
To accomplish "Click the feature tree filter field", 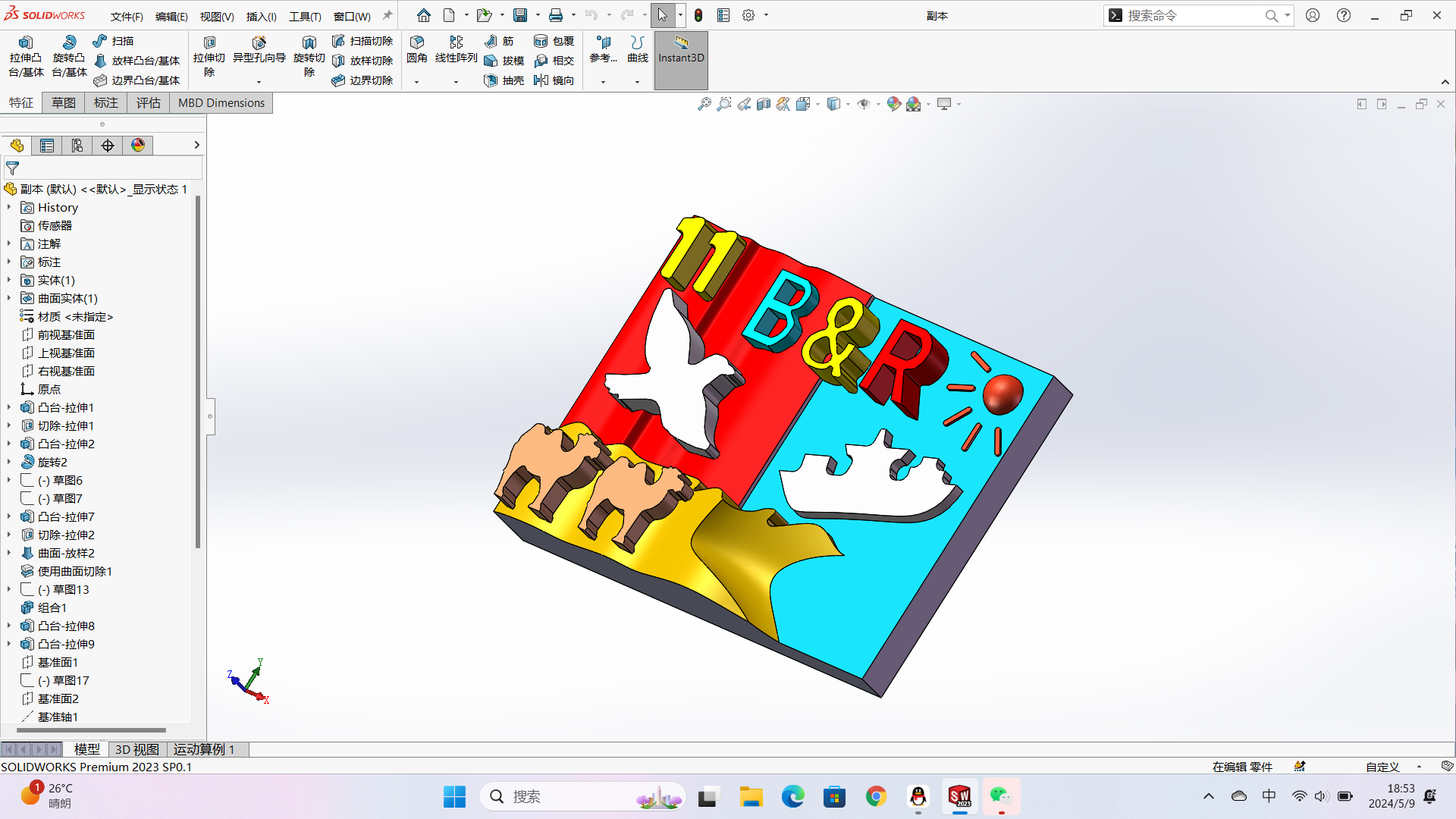I will [x=102, y=168].
